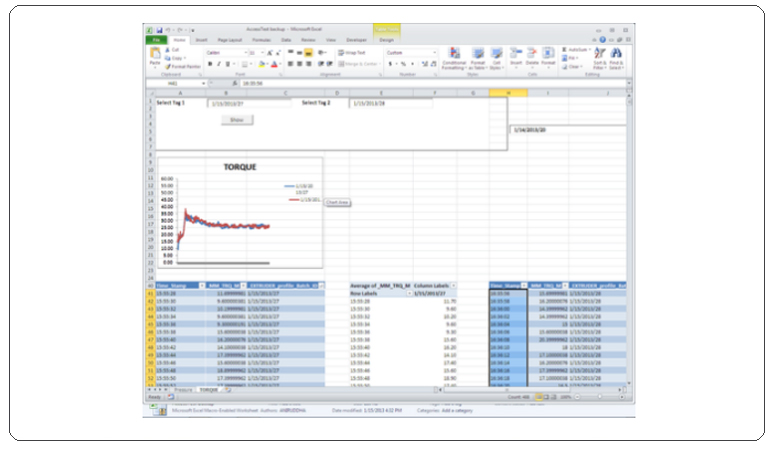Switch to the Page Layout ribbon tab
Screen dimensions: 770x450
coord(230,40)
